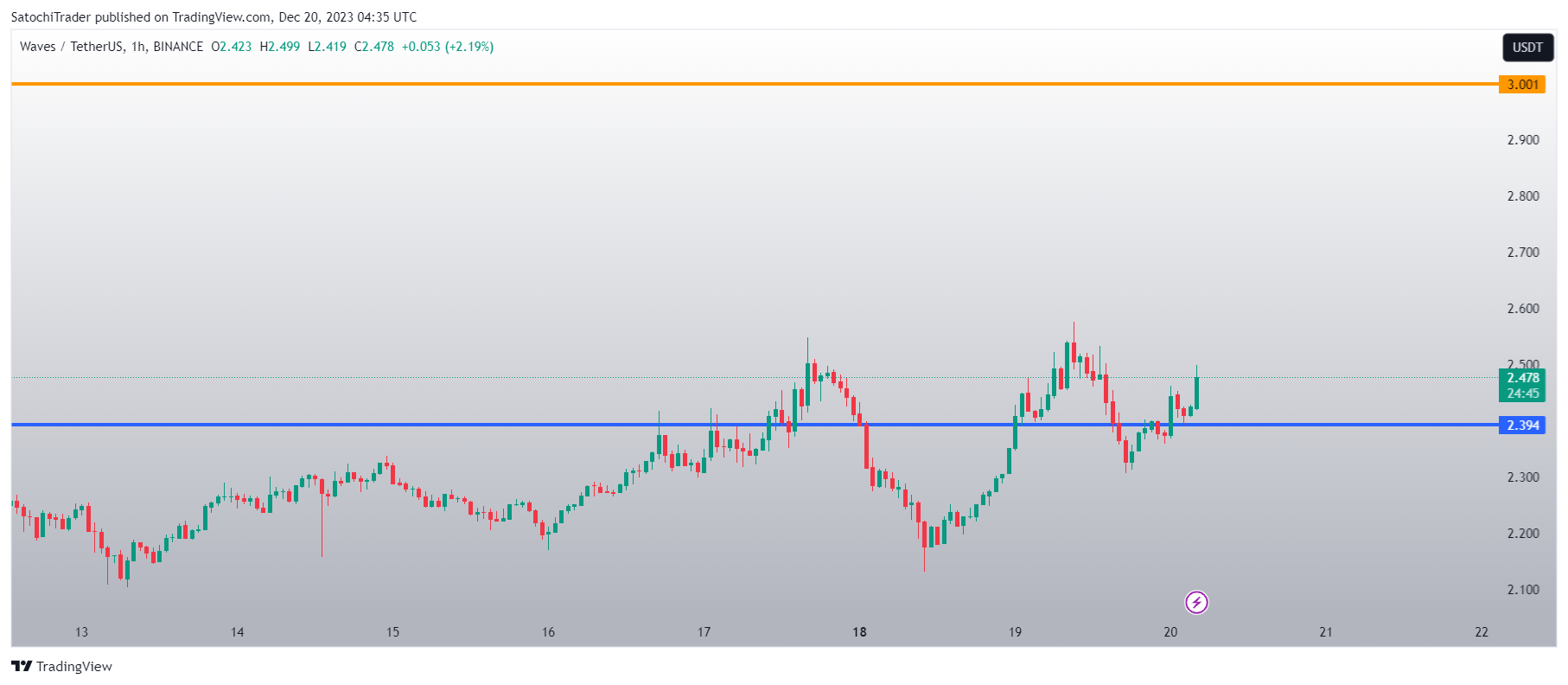Click the 2.600 price axis label
The height and width of the screenshot is (685, 1568).
coord(1523,308)
